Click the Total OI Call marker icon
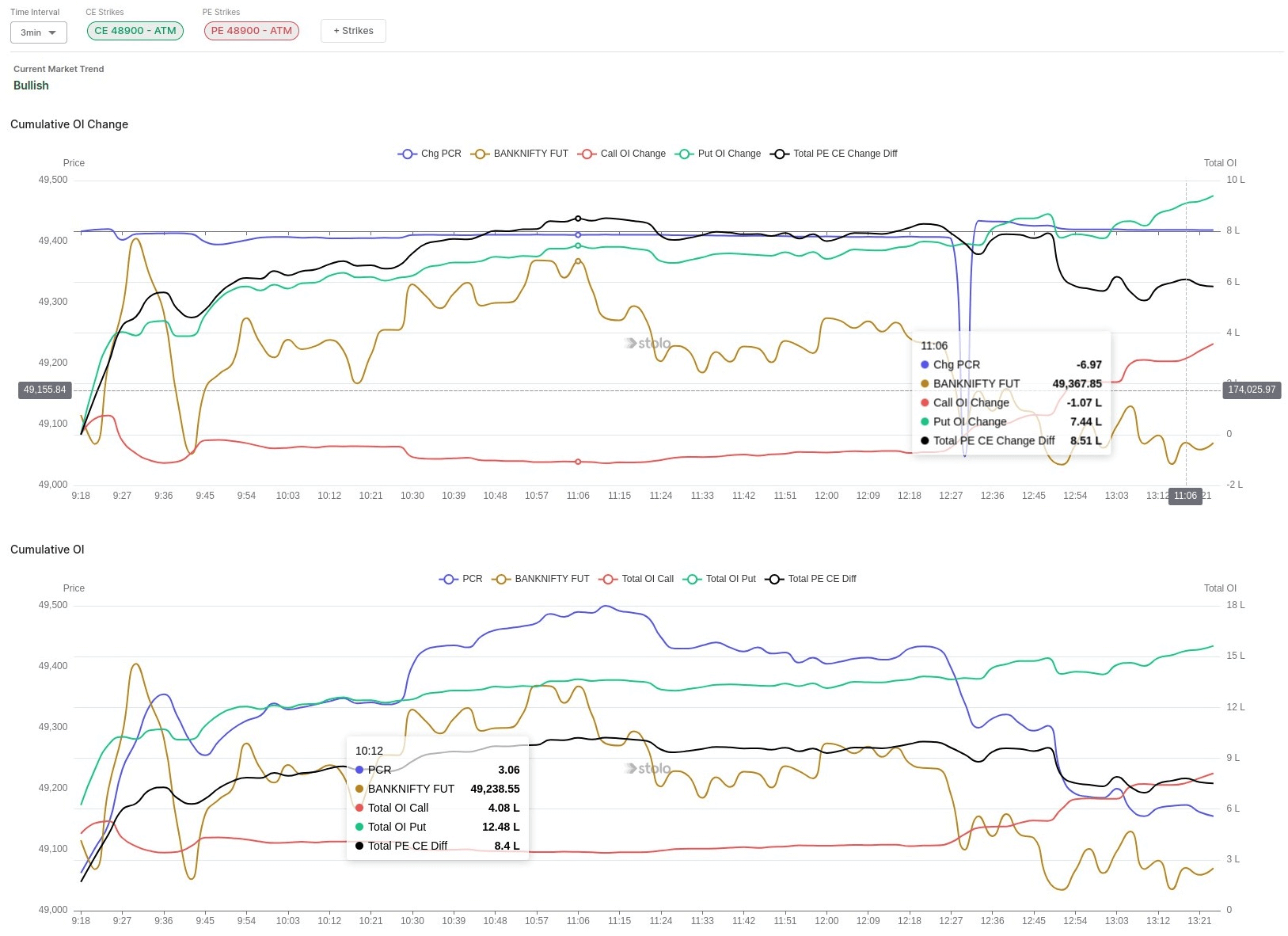Image resolution: width=1288 pixels, height=936 pixels. click(607, 579)
